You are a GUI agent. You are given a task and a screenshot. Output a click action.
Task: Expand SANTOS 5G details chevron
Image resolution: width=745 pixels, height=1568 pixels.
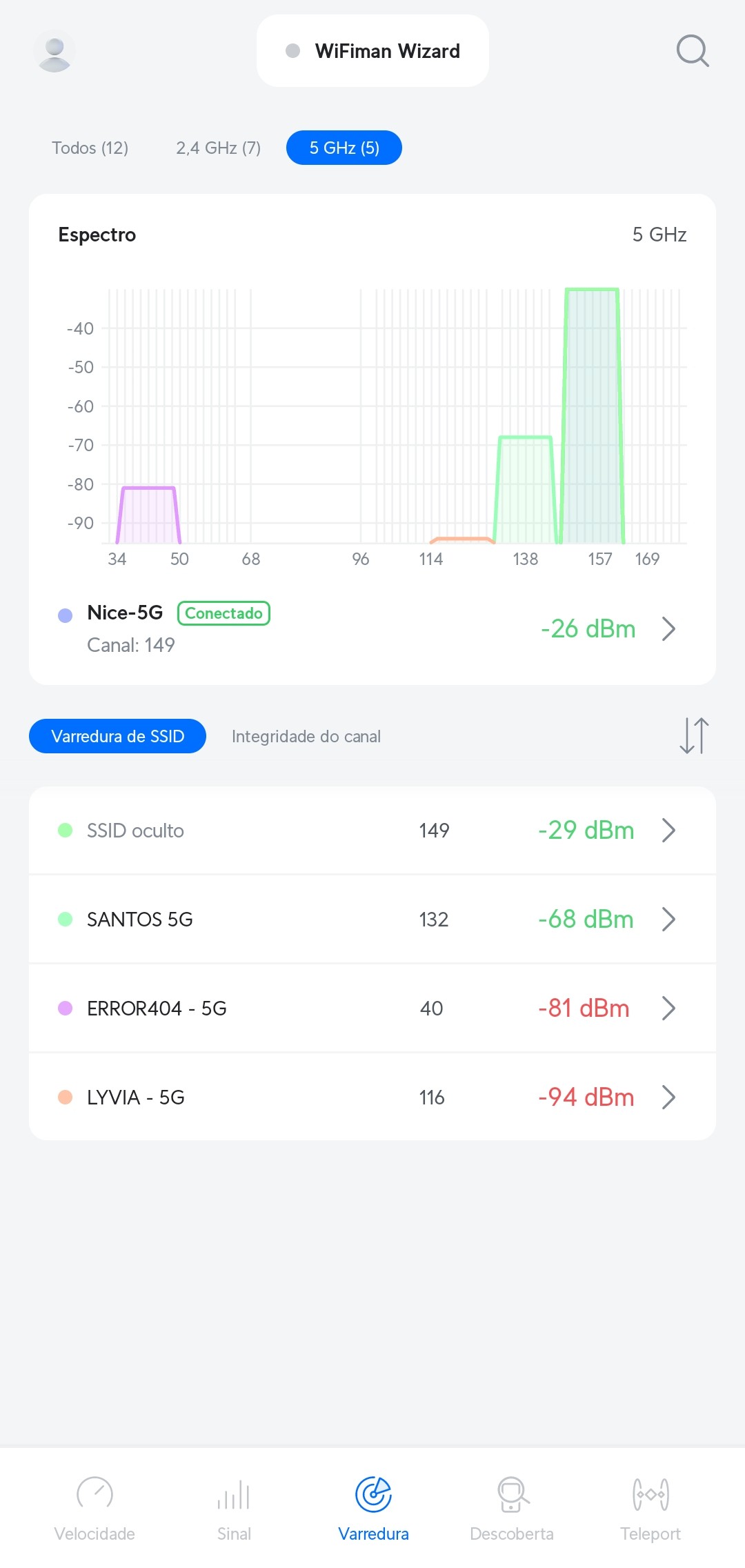(x=668, y=920)
